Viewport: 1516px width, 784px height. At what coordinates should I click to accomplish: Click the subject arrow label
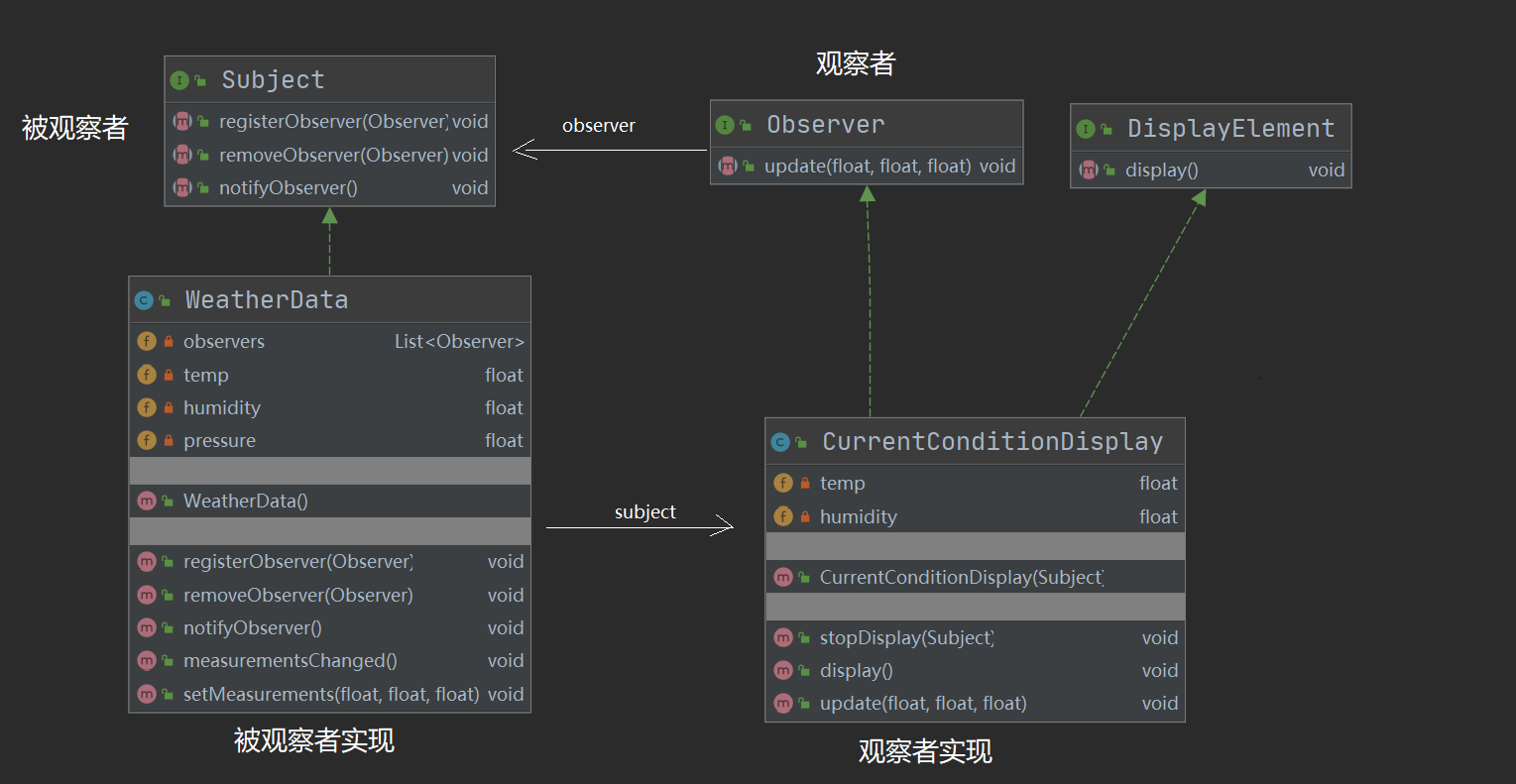click(644, 512)
